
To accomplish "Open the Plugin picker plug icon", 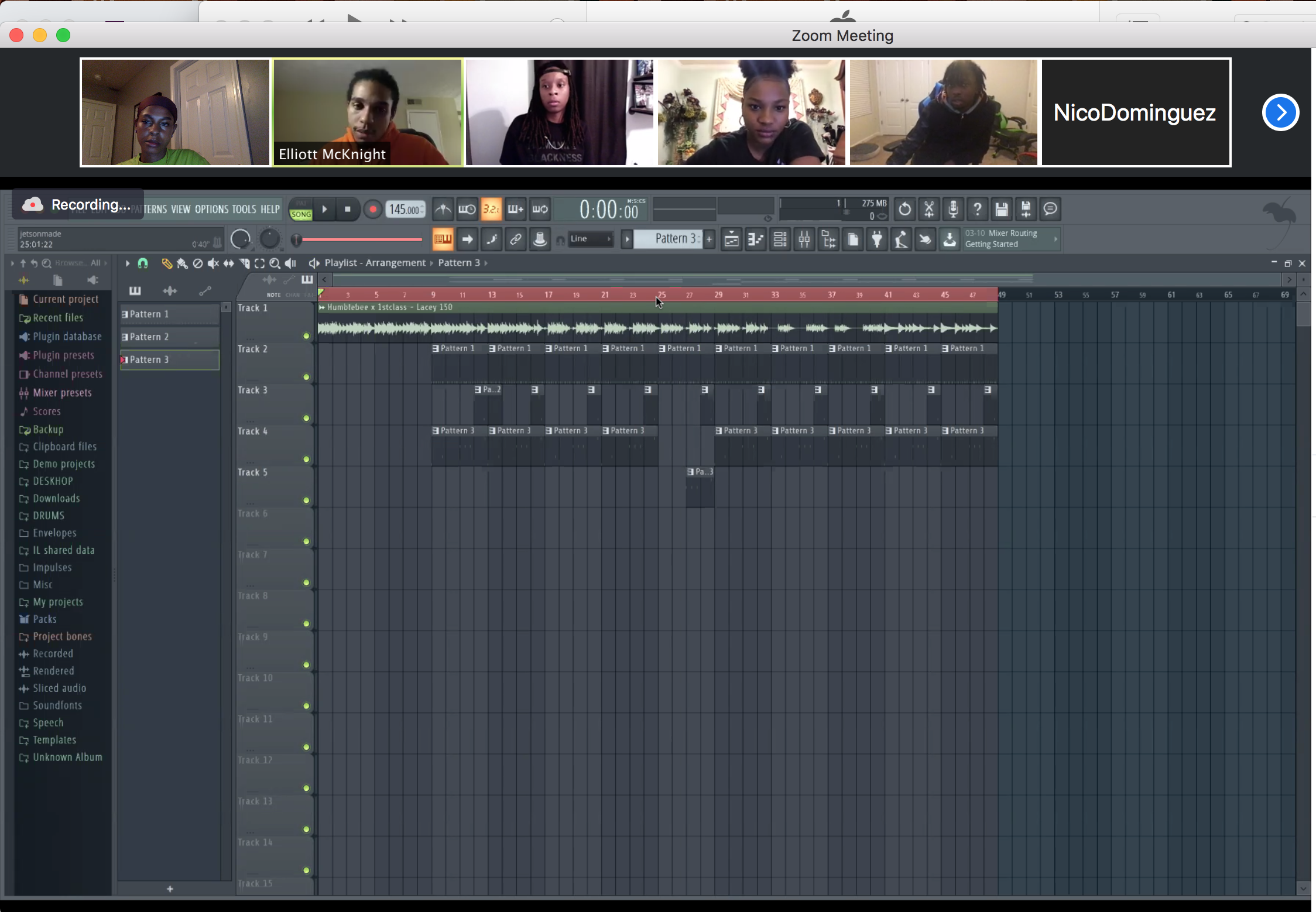I will (877, 239).
